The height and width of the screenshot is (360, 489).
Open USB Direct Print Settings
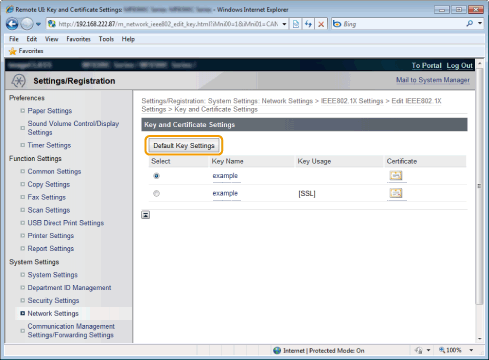pyautogui.click(x=66, y=223)
